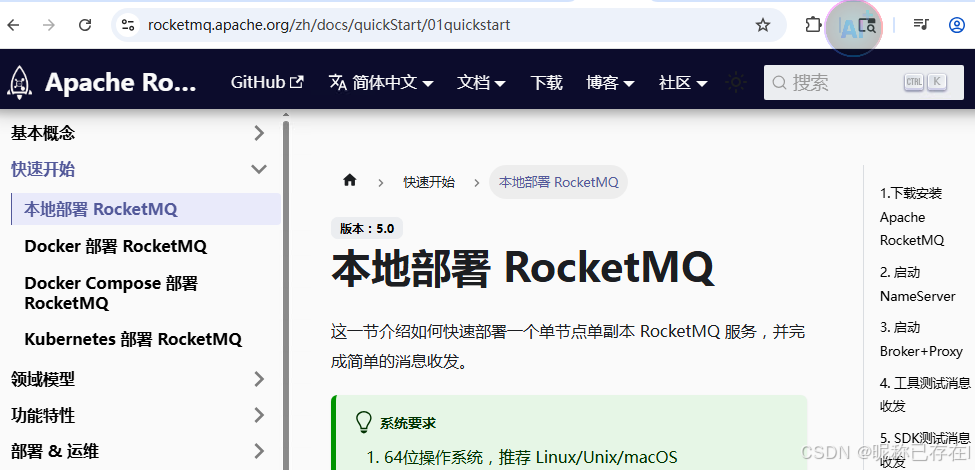Jump to 4. 工具测试消息收发 section
The image size is (975, 470).
pos(925,394)
